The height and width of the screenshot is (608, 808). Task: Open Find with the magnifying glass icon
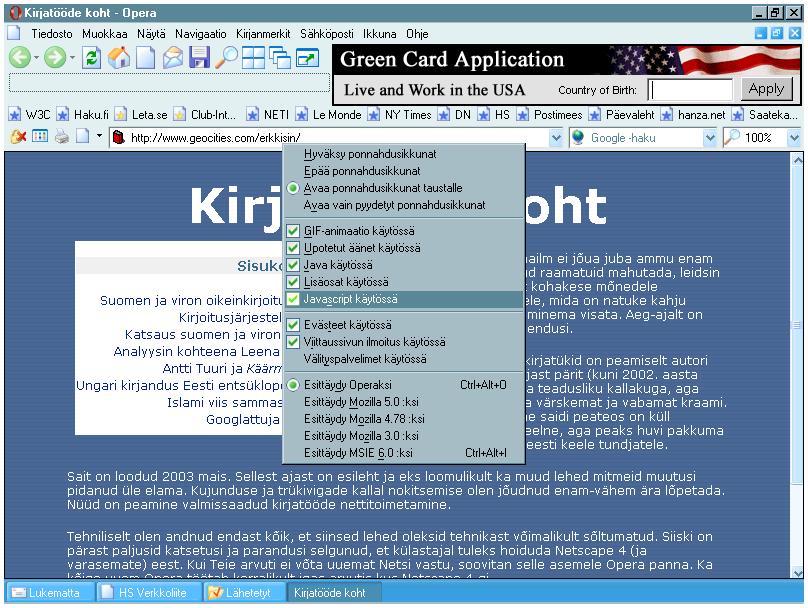pyautogui.click(x=226, y=57)
